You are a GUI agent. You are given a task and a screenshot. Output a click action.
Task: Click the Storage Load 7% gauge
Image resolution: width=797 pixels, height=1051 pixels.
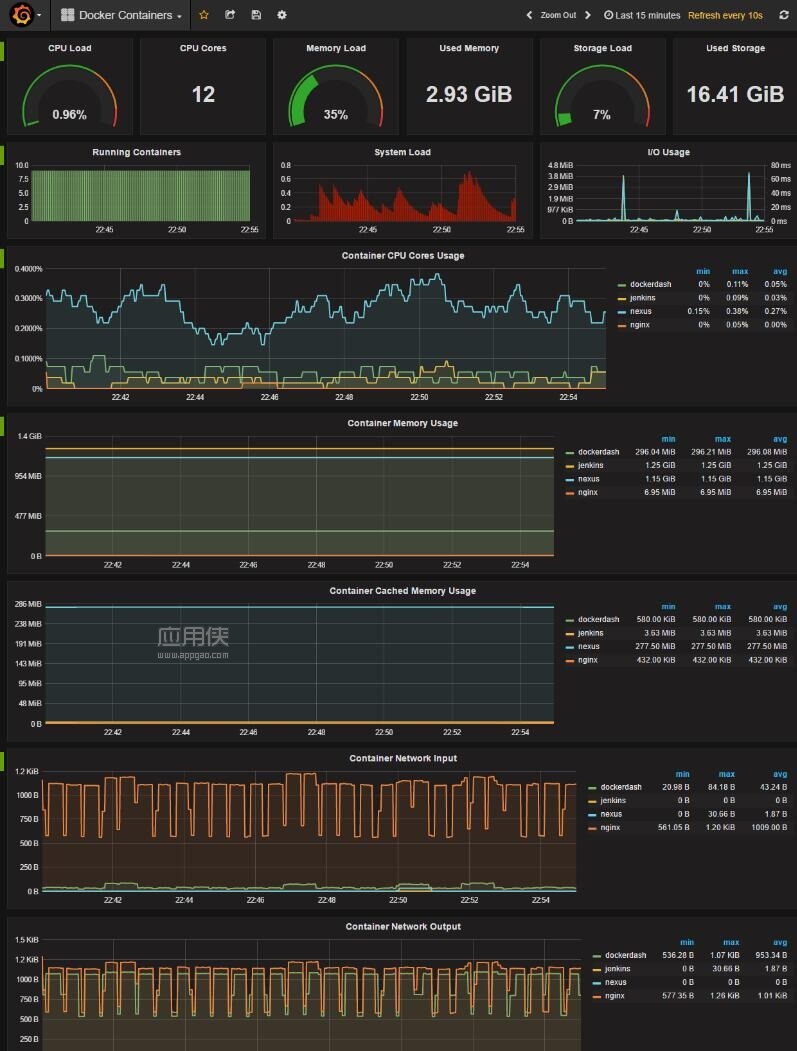click(602, 95)
